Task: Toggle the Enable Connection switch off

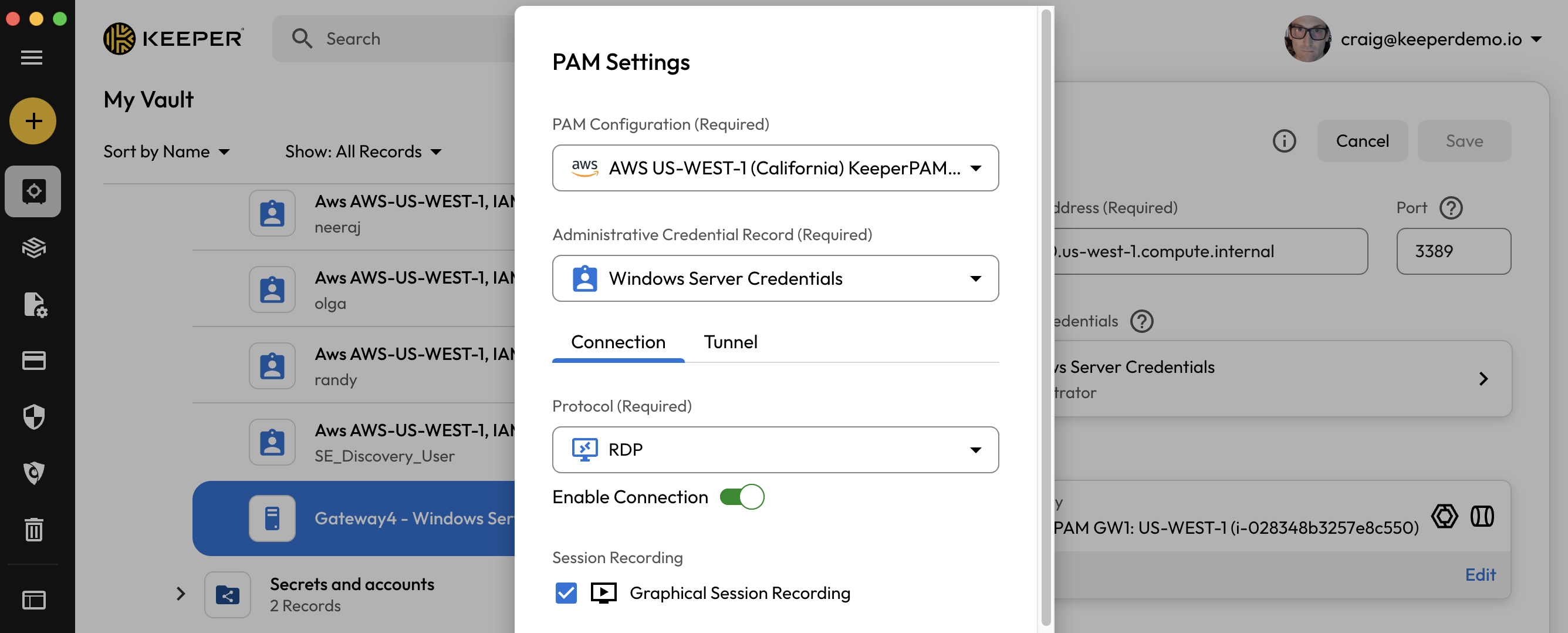Action: click(x=741, y=497)
